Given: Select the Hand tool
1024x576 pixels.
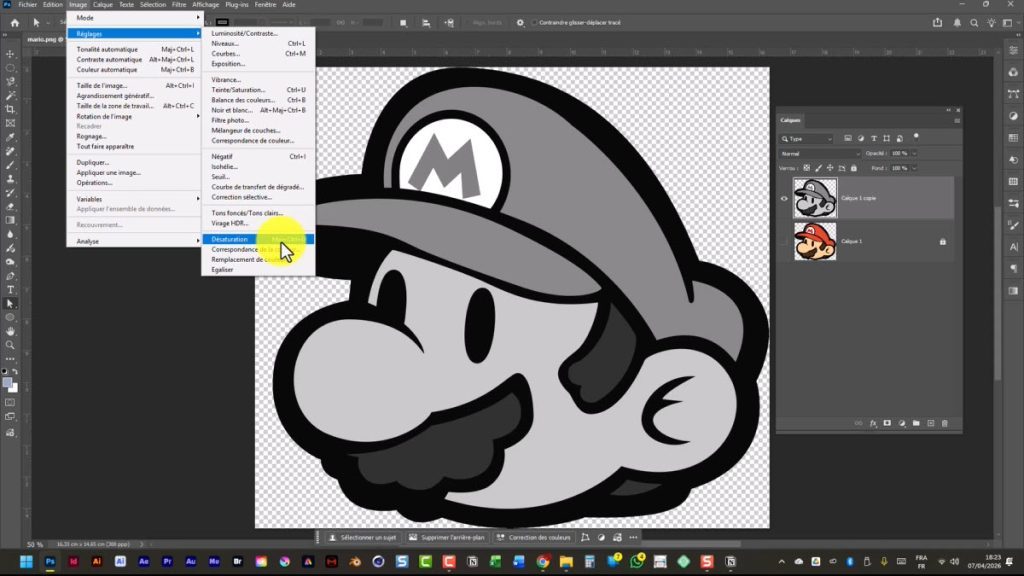Looking at the screenshot, I should coord(10,331).
